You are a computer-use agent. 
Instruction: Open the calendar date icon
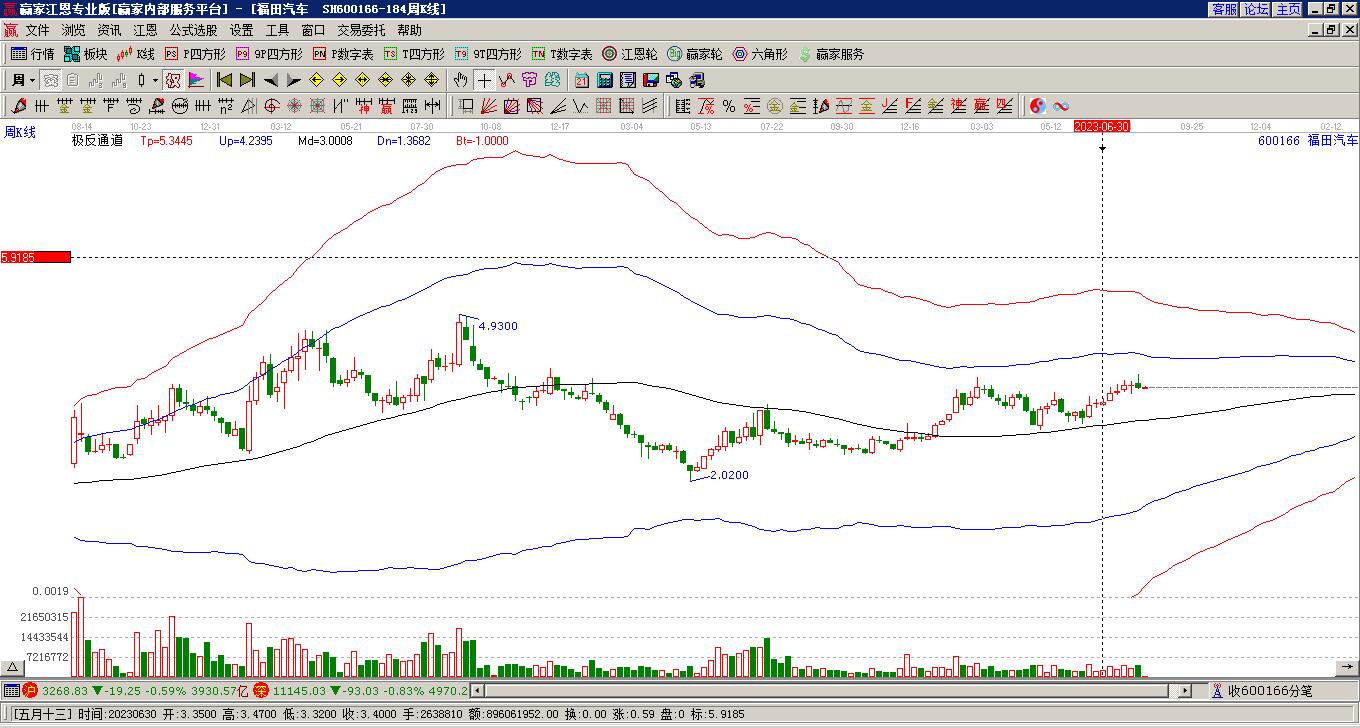(x=581, y=80)
